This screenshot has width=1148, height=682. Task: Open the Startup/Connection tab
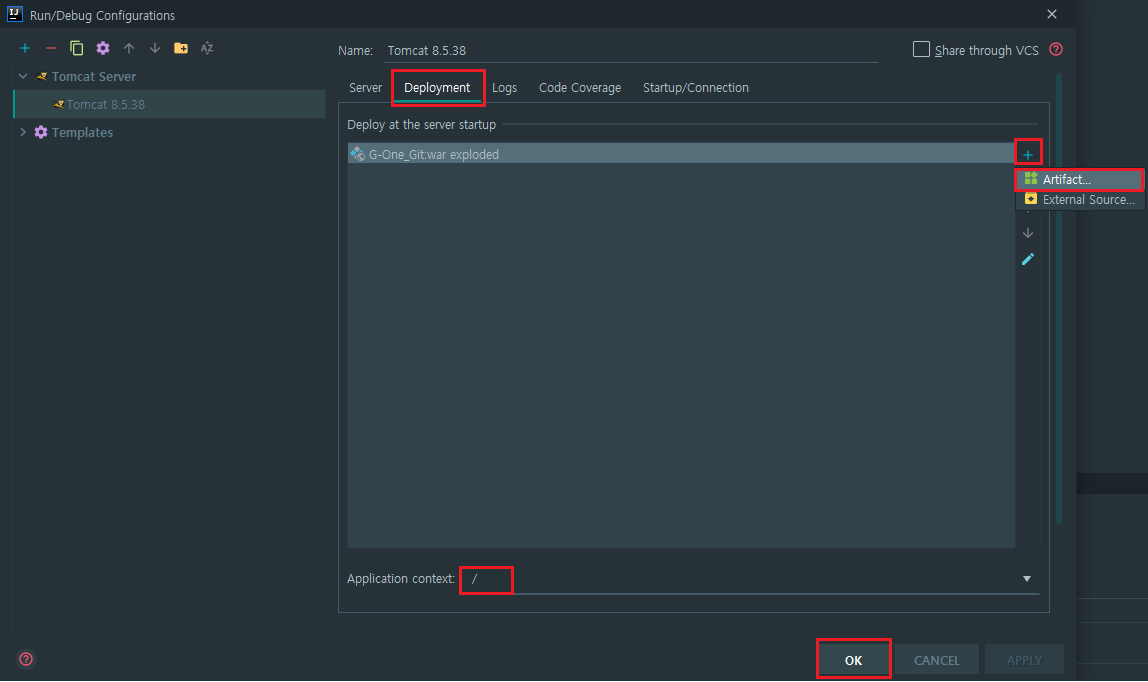point(696,88)
